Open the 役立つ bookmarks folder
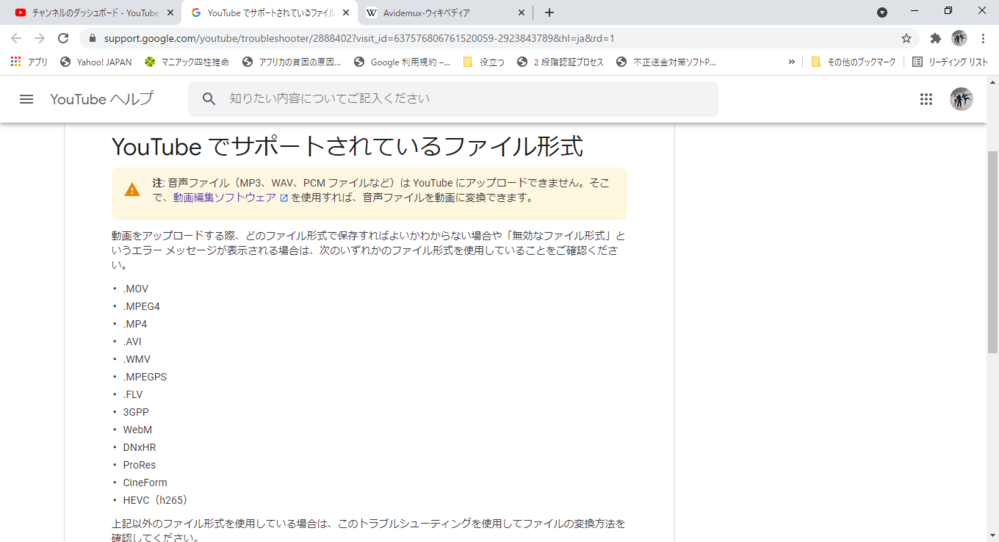 (483, 62)
